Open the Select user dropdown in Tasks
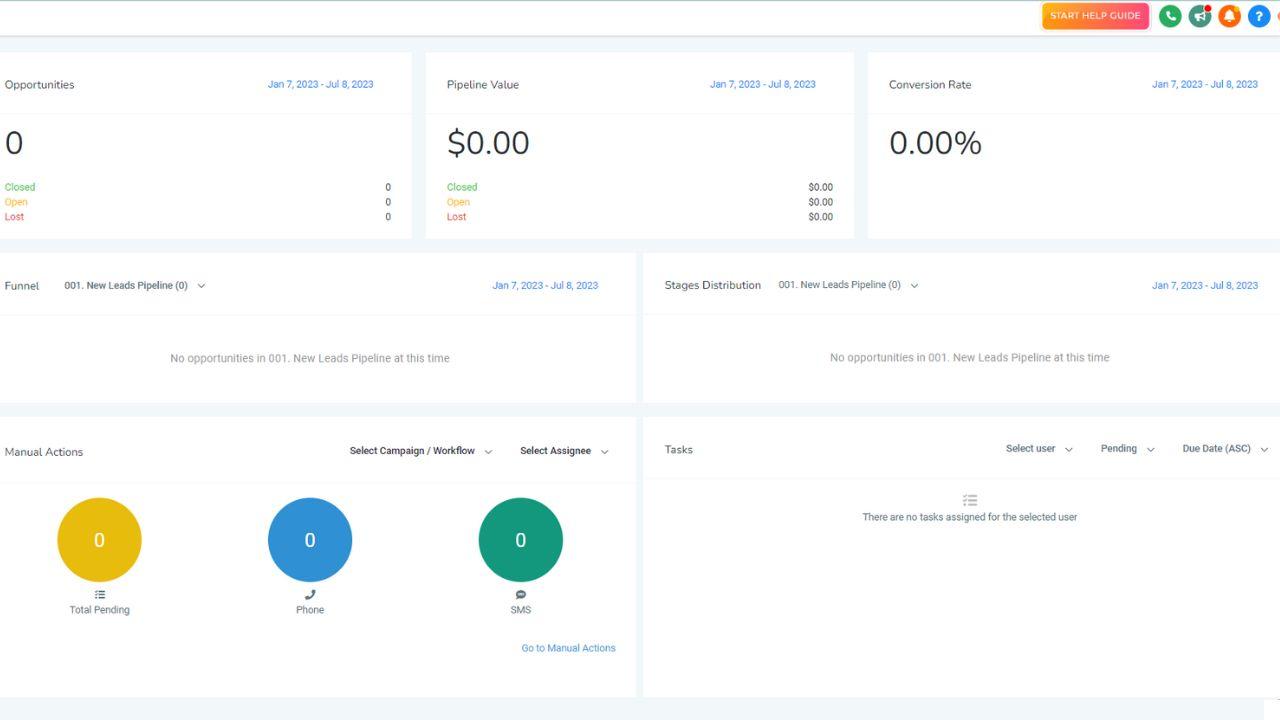 pos(1039,449)
